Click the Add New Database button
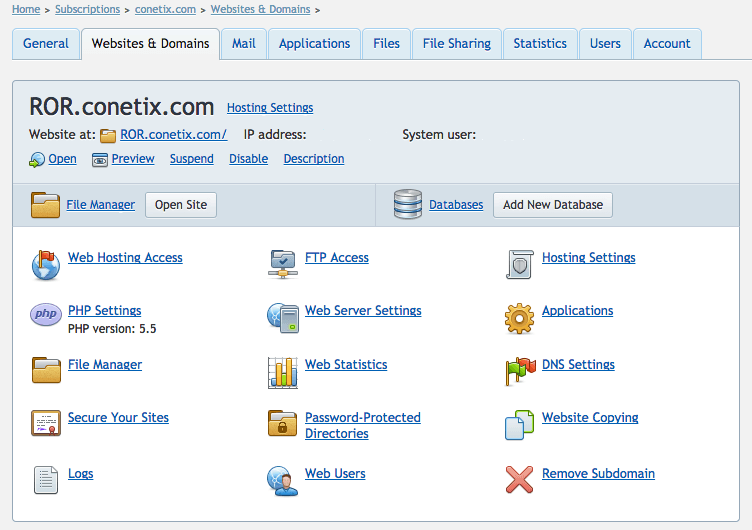 pyautogui.click(x=552, y=205)
